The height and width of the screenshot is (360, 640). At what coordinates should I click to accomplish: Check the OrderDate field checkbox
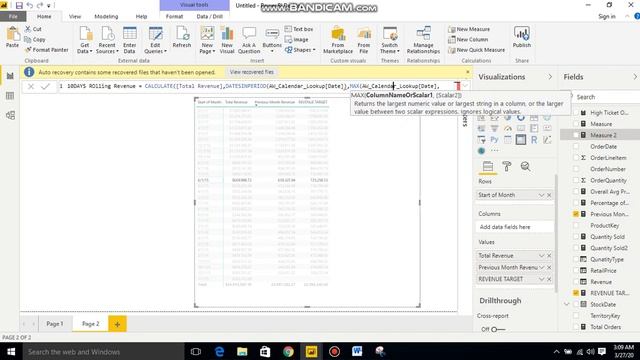576,147
